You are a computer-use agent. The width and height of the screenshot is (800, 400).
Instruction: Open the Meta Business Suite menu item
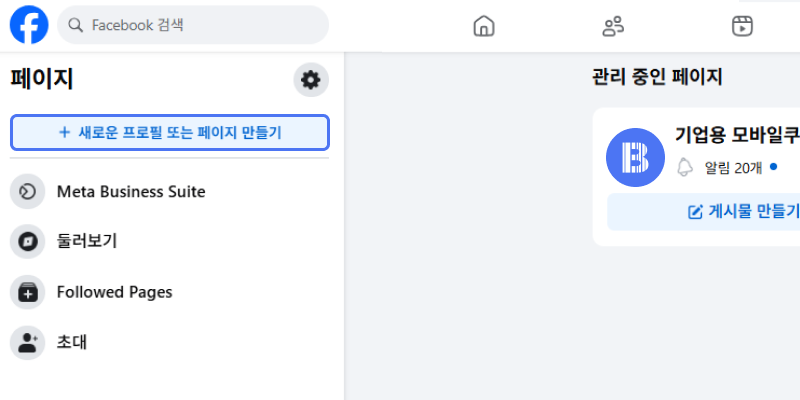131,191
